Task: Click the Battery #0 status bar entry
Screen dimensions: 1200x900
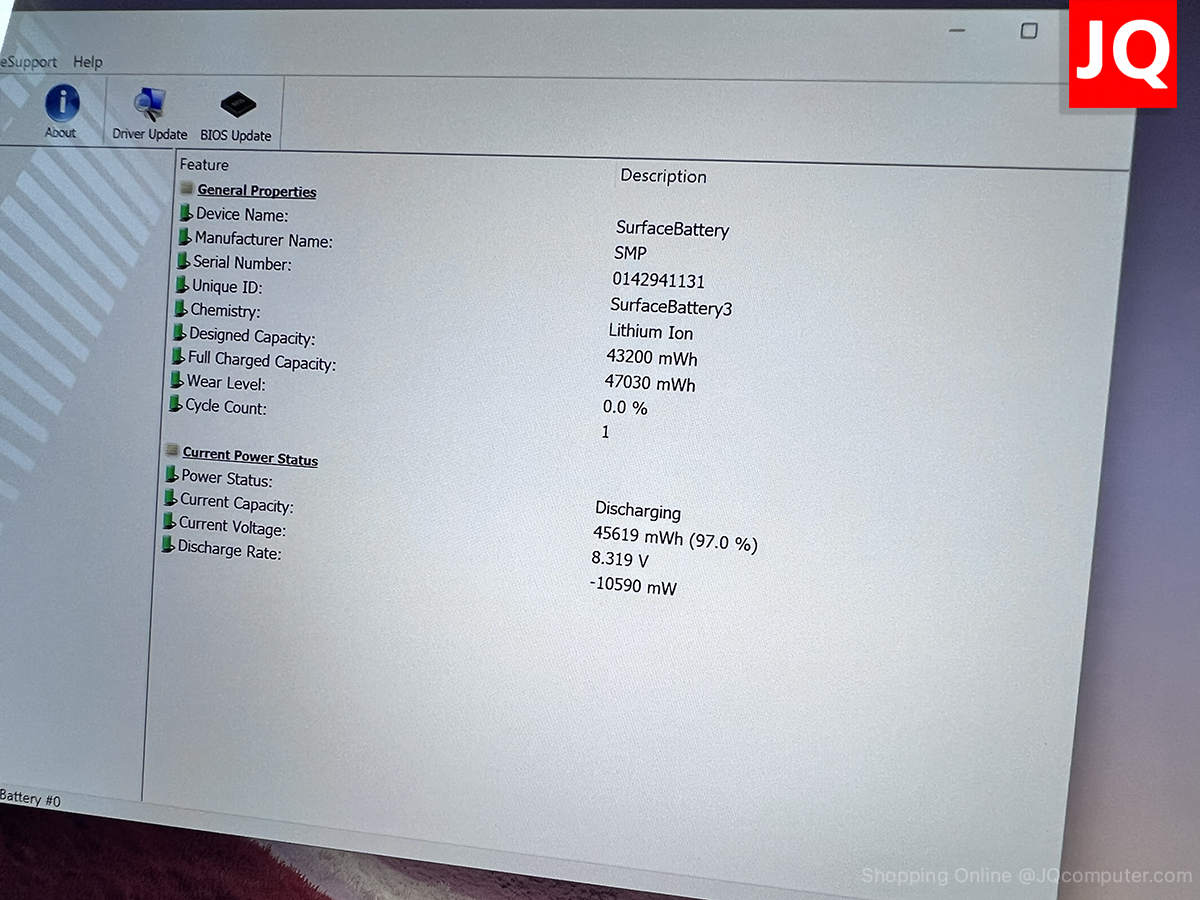Action: pyautogui.click(x=30, y=799)
